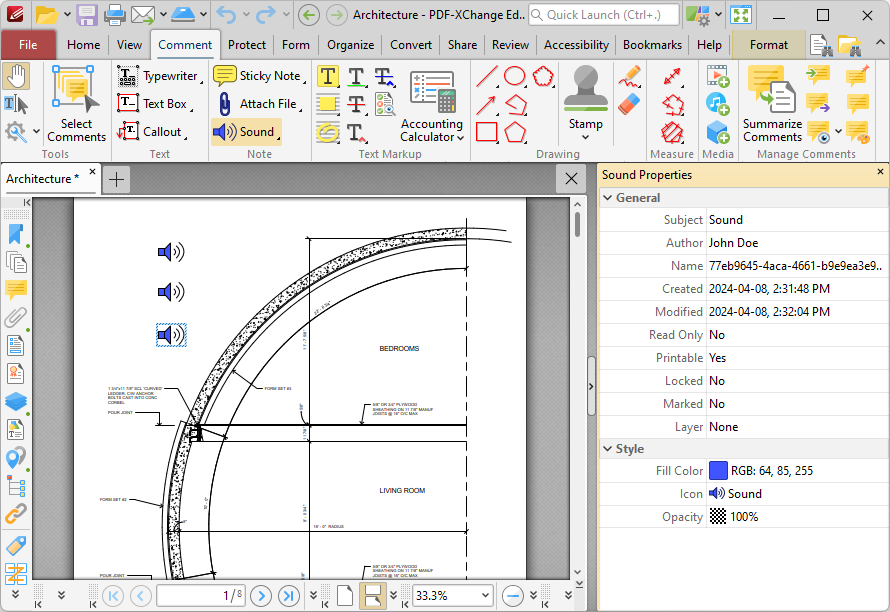Open the Layers pane icon

[15, 401]
